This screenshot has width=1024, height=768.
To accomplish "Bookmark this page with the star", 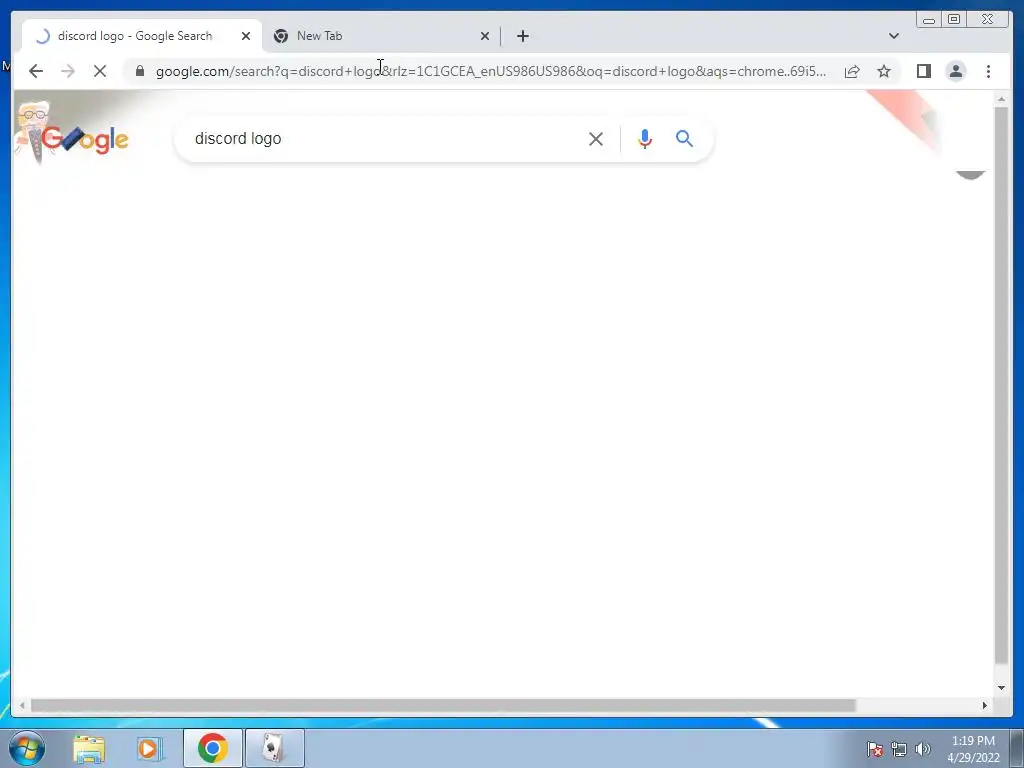I will tap(884, 71).
